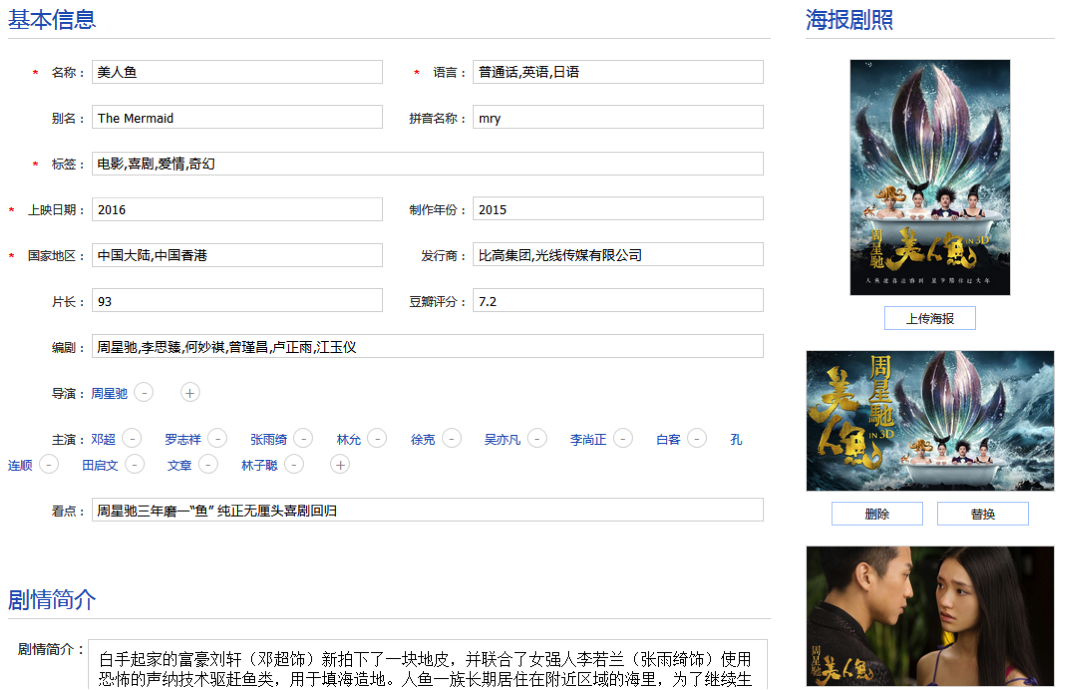Click the 基本信息 section heading
This screenshot has height=690, width=1066.
52,20
